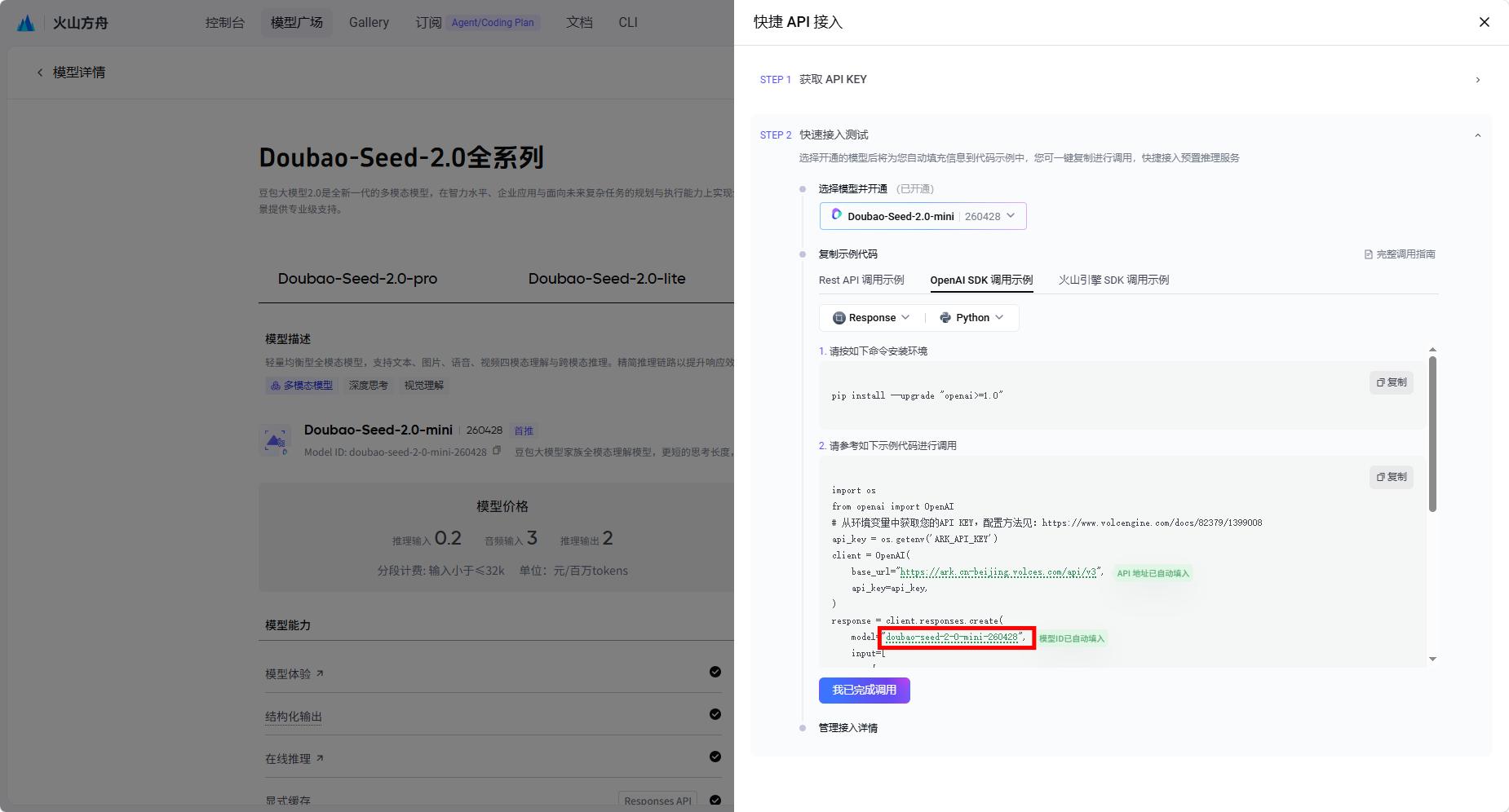Open the Doubao-Seed-2.0-mini model dropdown

[923, 216]
